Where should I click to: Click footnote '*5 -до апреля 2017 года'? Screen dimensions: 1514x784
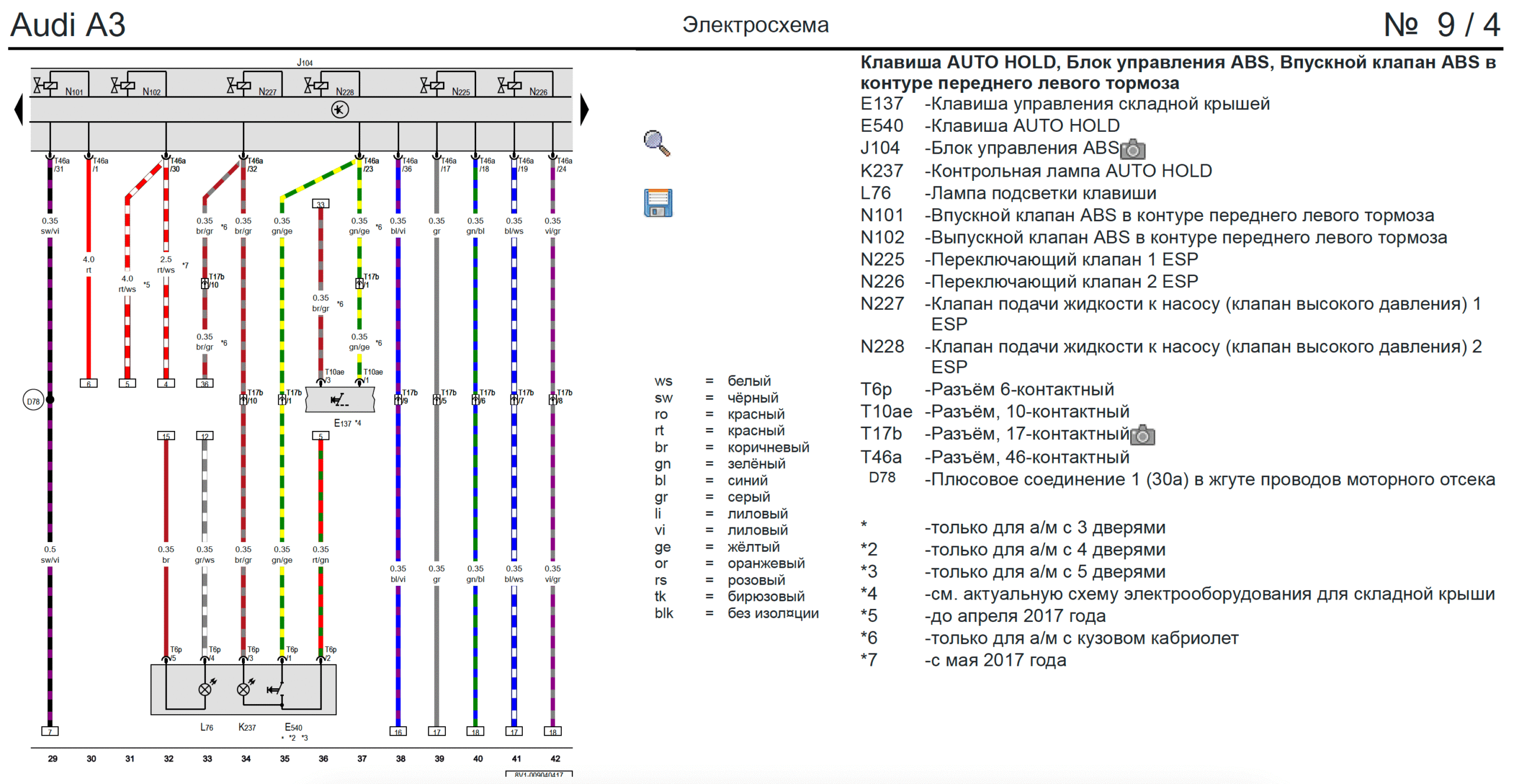click(983, 616)
